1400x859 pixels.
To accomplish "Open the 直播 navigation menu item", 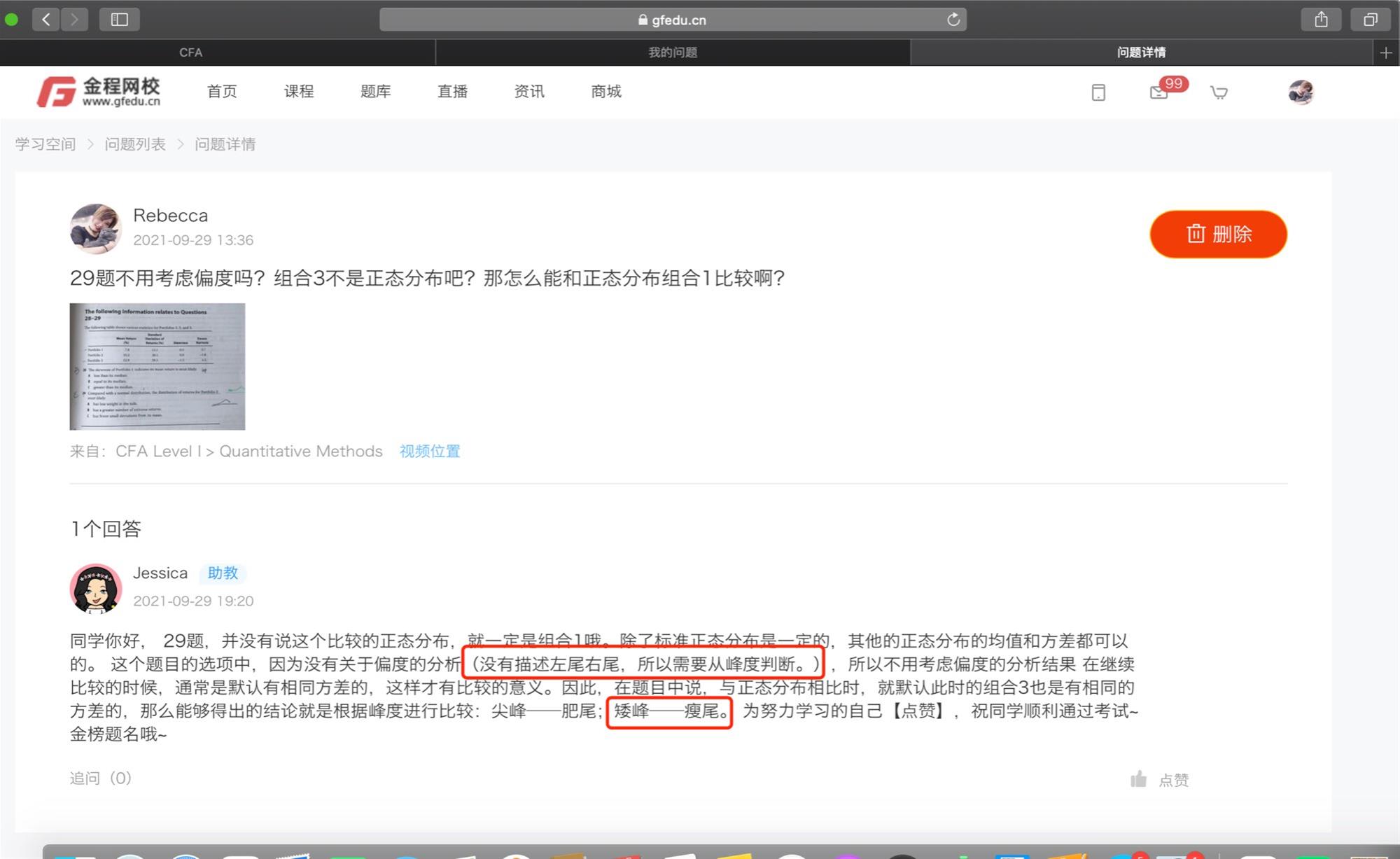I will (452, 92).
